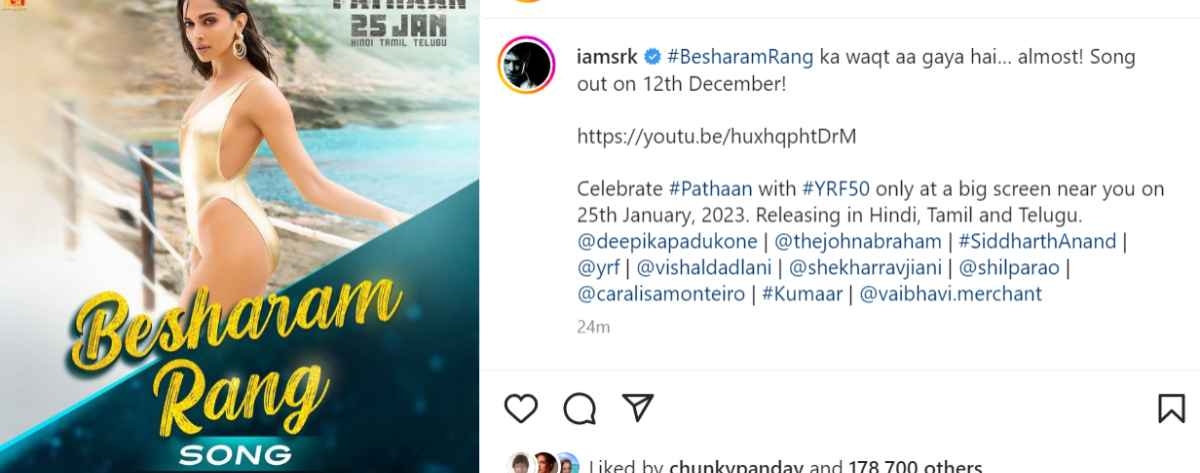Open the Besharam Rang song poster image
The height and width of the screenshot is (473, 1200).
(x=239, y=236)
